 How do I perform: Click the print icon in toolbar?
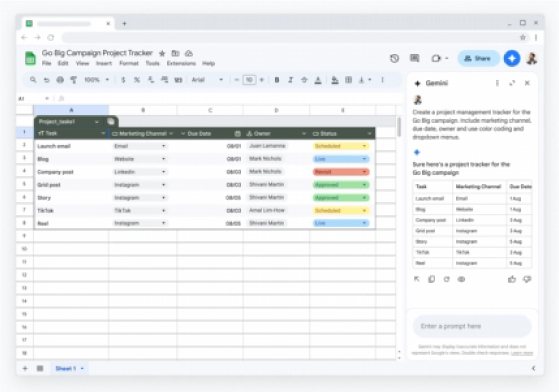(x=60, y=80)
